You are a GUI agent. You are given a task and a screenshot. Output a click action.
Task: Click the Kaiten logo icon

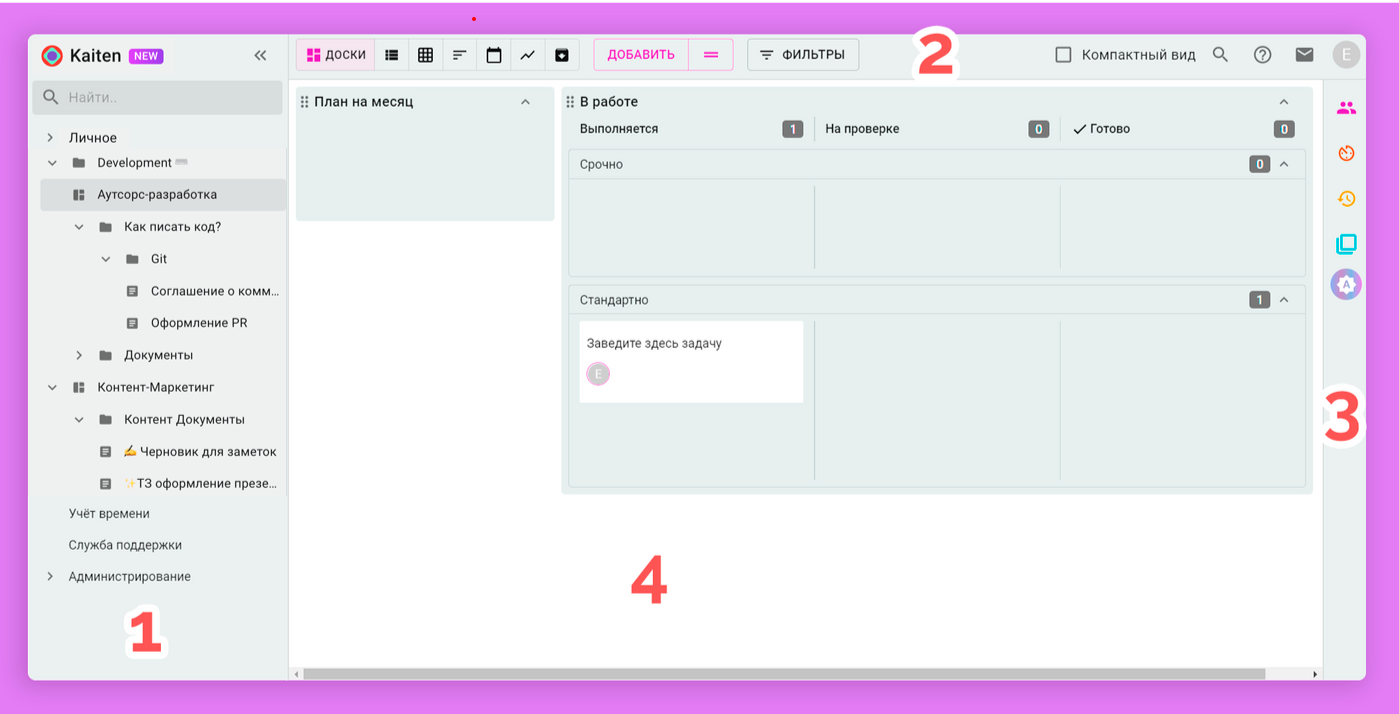point(52,56)
